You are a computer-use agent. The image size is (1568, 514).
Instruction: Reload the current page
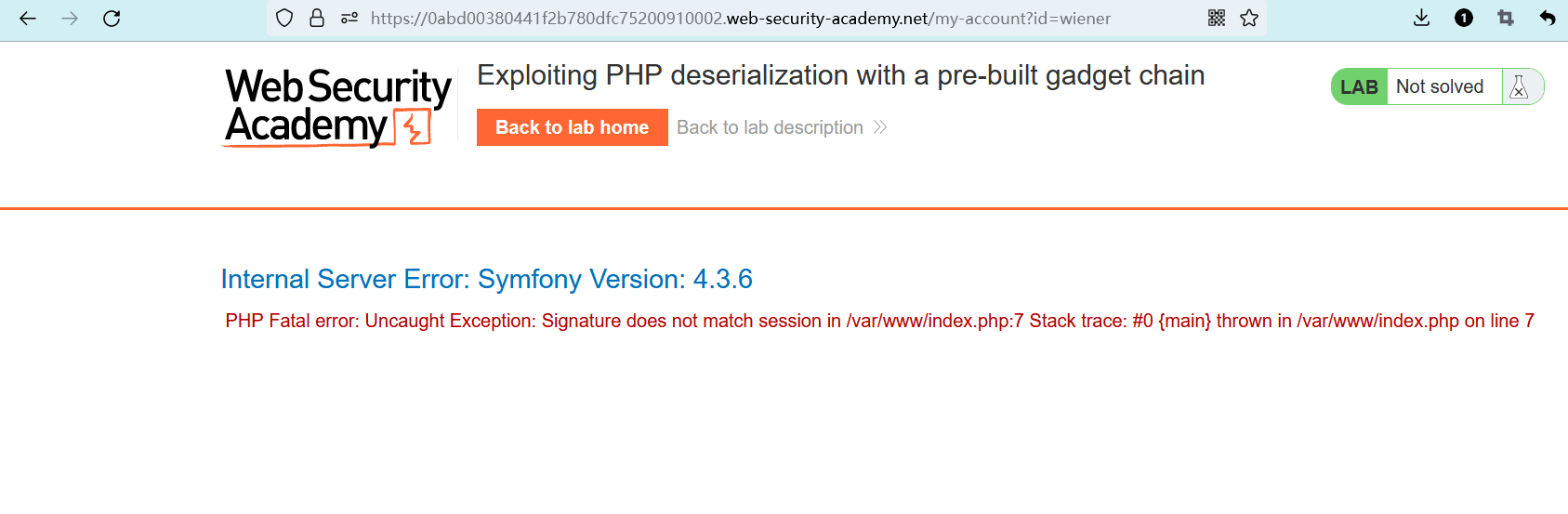(112, 19)
